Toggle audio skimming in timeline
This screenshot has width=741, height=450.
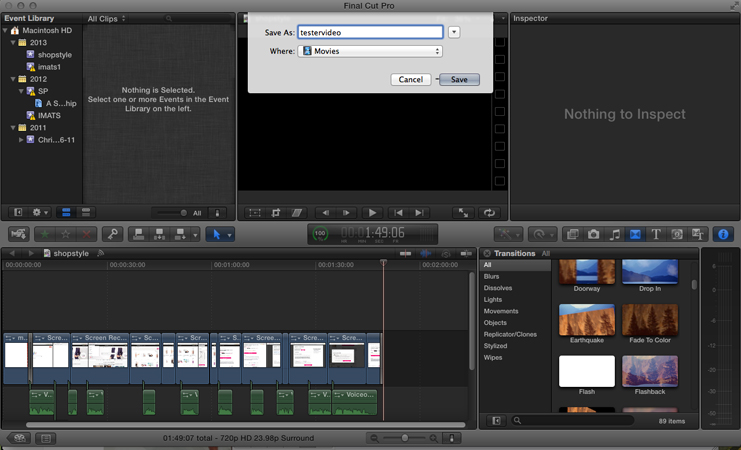tap(425, 254)
